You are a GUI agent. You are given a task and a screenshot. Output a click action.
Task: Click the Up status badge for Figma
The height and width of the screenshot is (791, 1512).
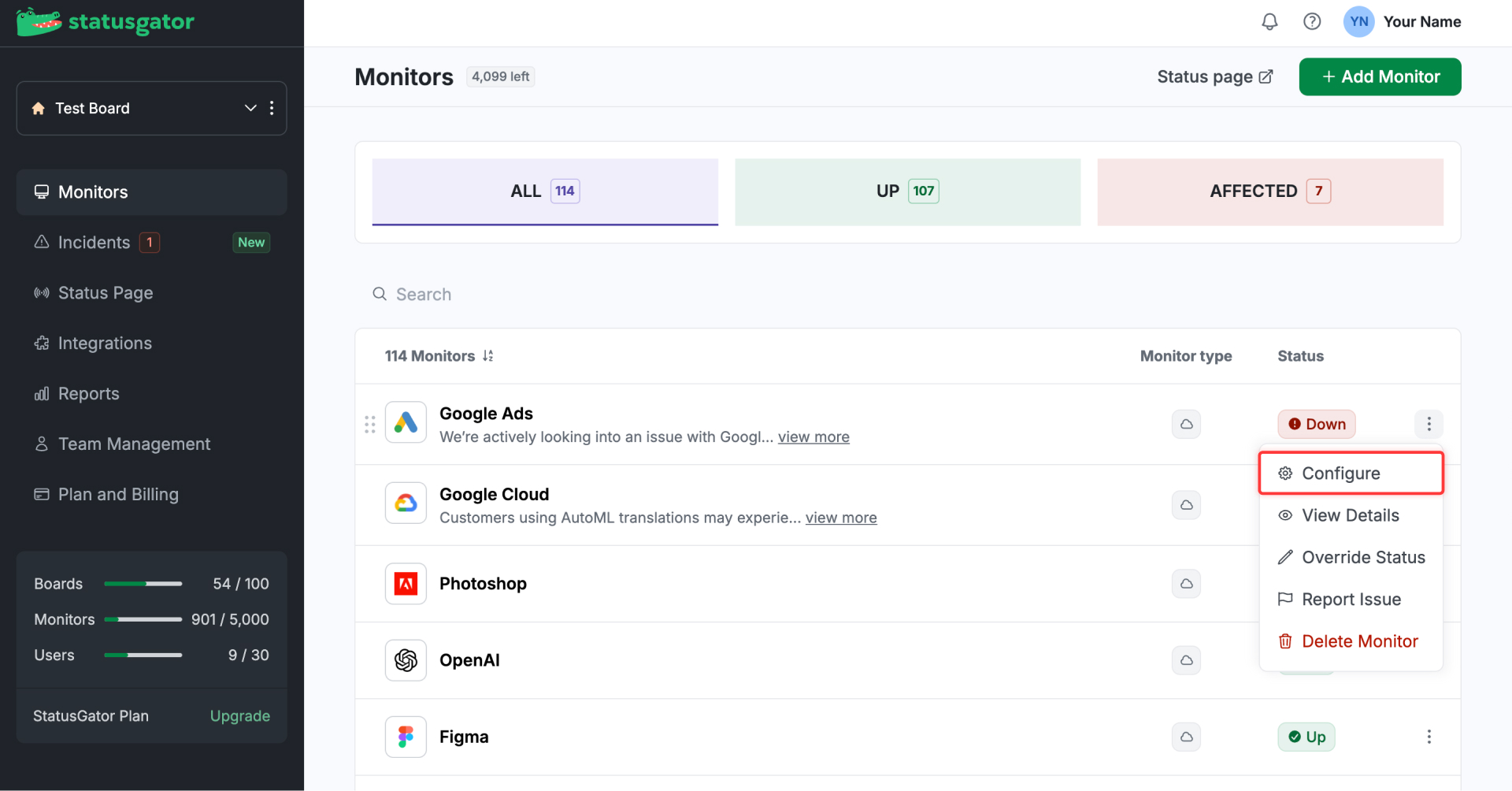click(x=1306, y=737)
